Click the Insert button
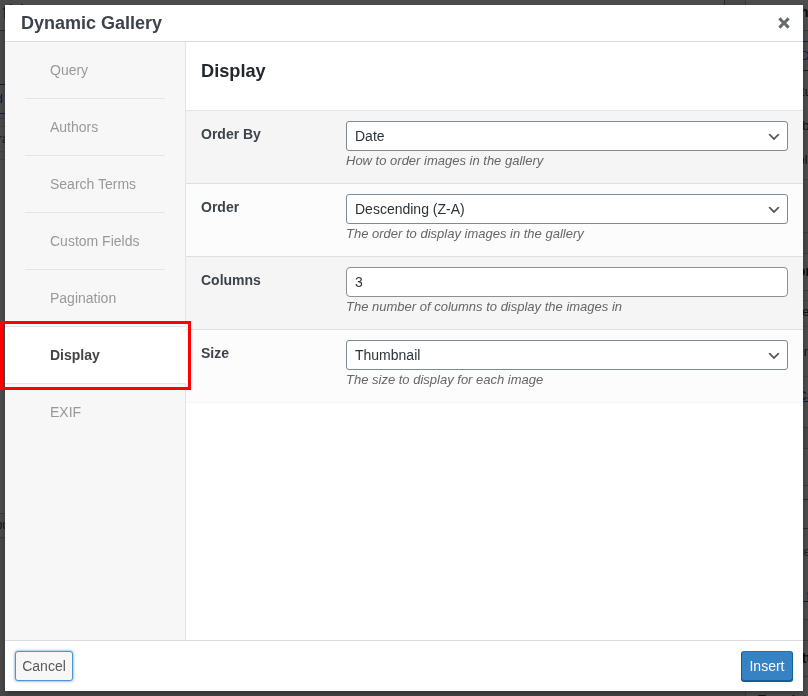Viewport: 808px width, 696px height. point(766,666)
